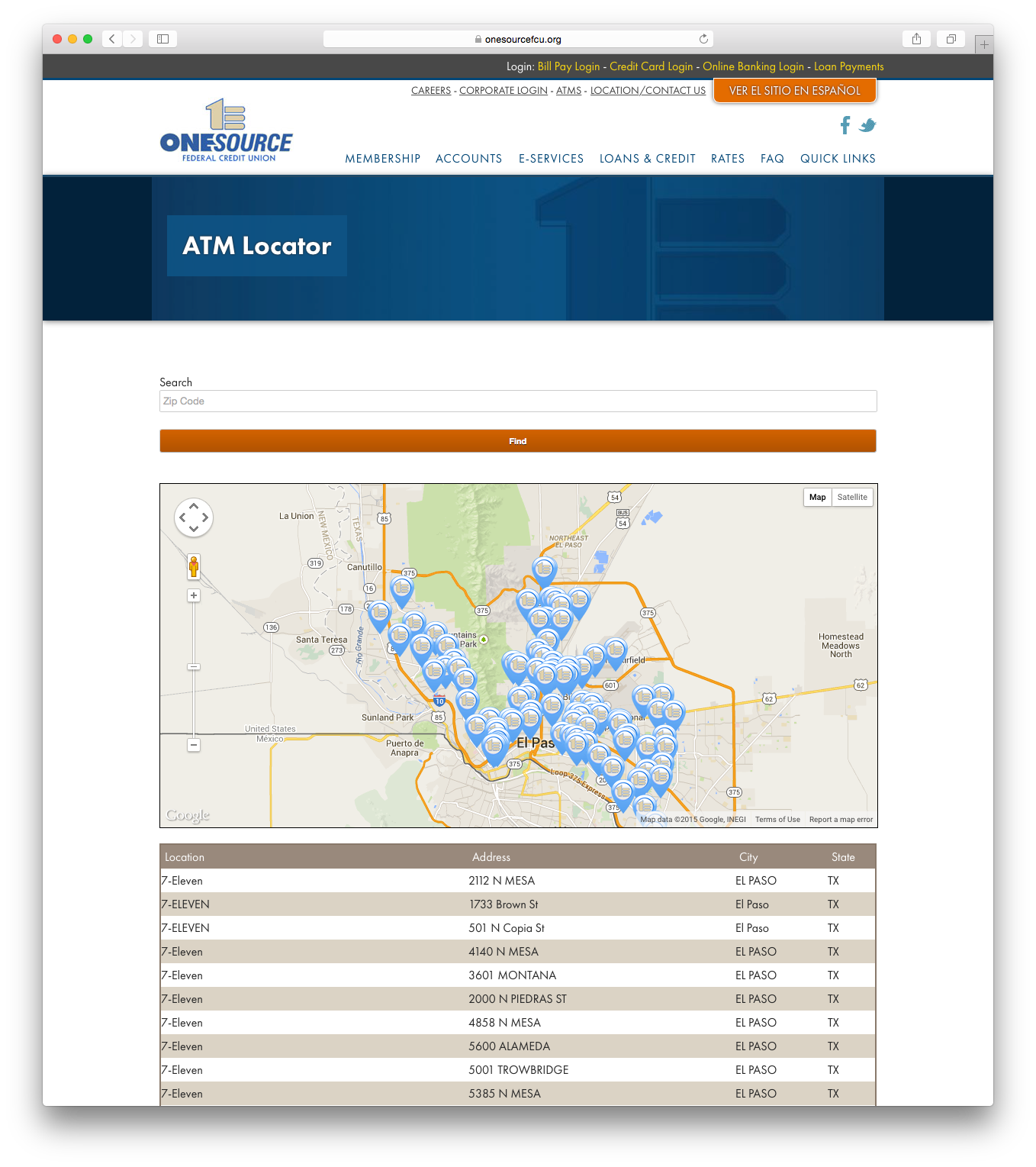Viewport: 1036px width, 1167px height.
Task: Zoom in with the map plus button
Action: (194, 595)
